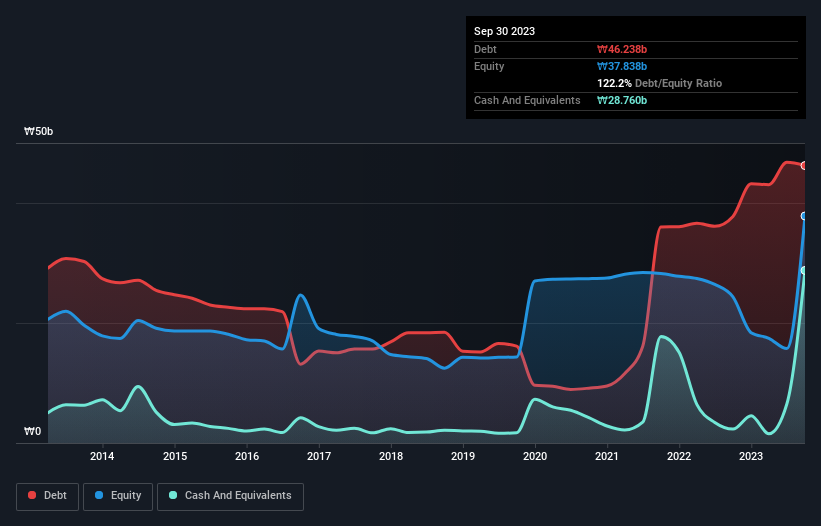Click the red Debt data point marker
Viewport: 821px width, 526px height.
click(804, 165)
